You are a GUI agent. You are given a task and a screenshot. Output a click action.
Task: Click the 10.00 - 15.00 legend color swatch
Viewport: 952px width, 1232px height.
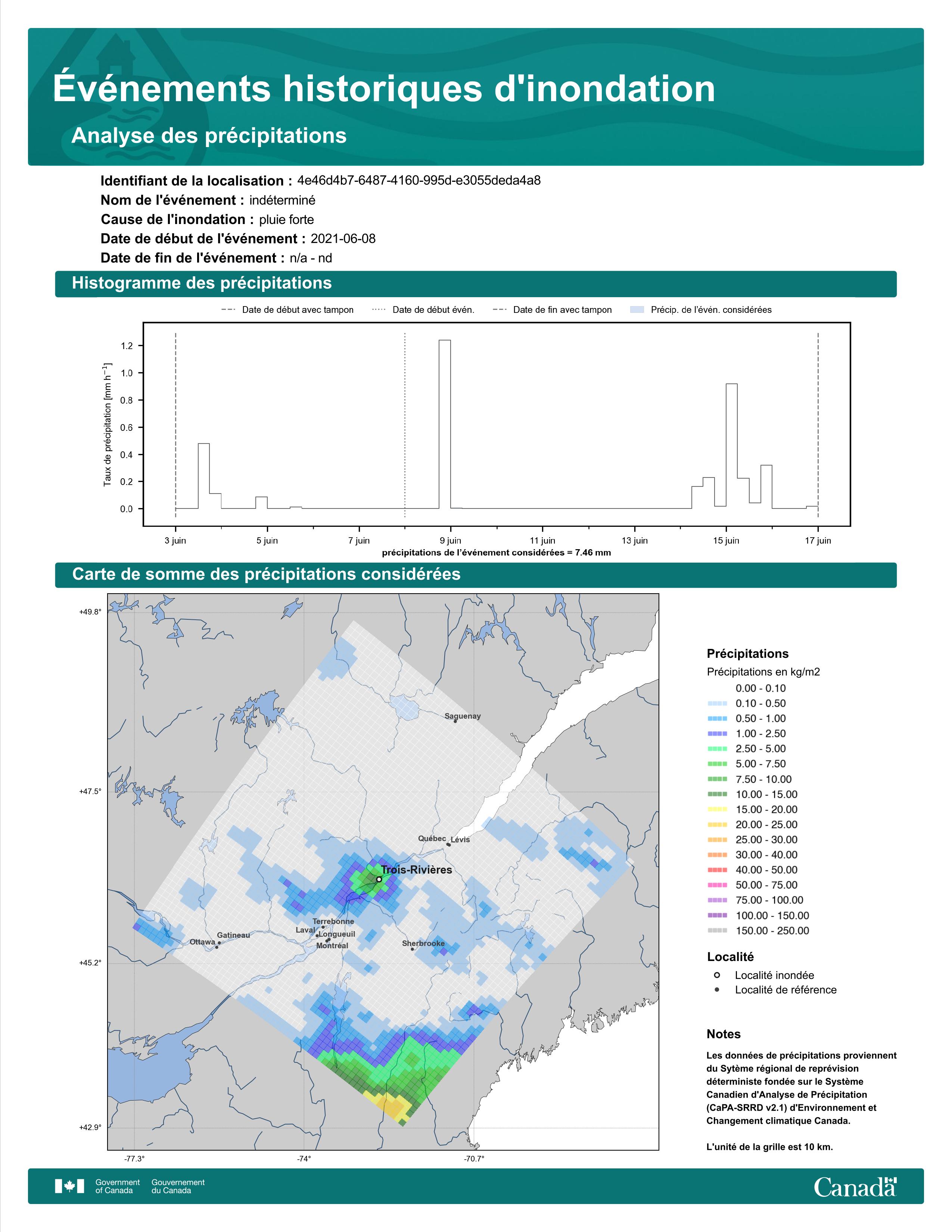click(718, 794)
